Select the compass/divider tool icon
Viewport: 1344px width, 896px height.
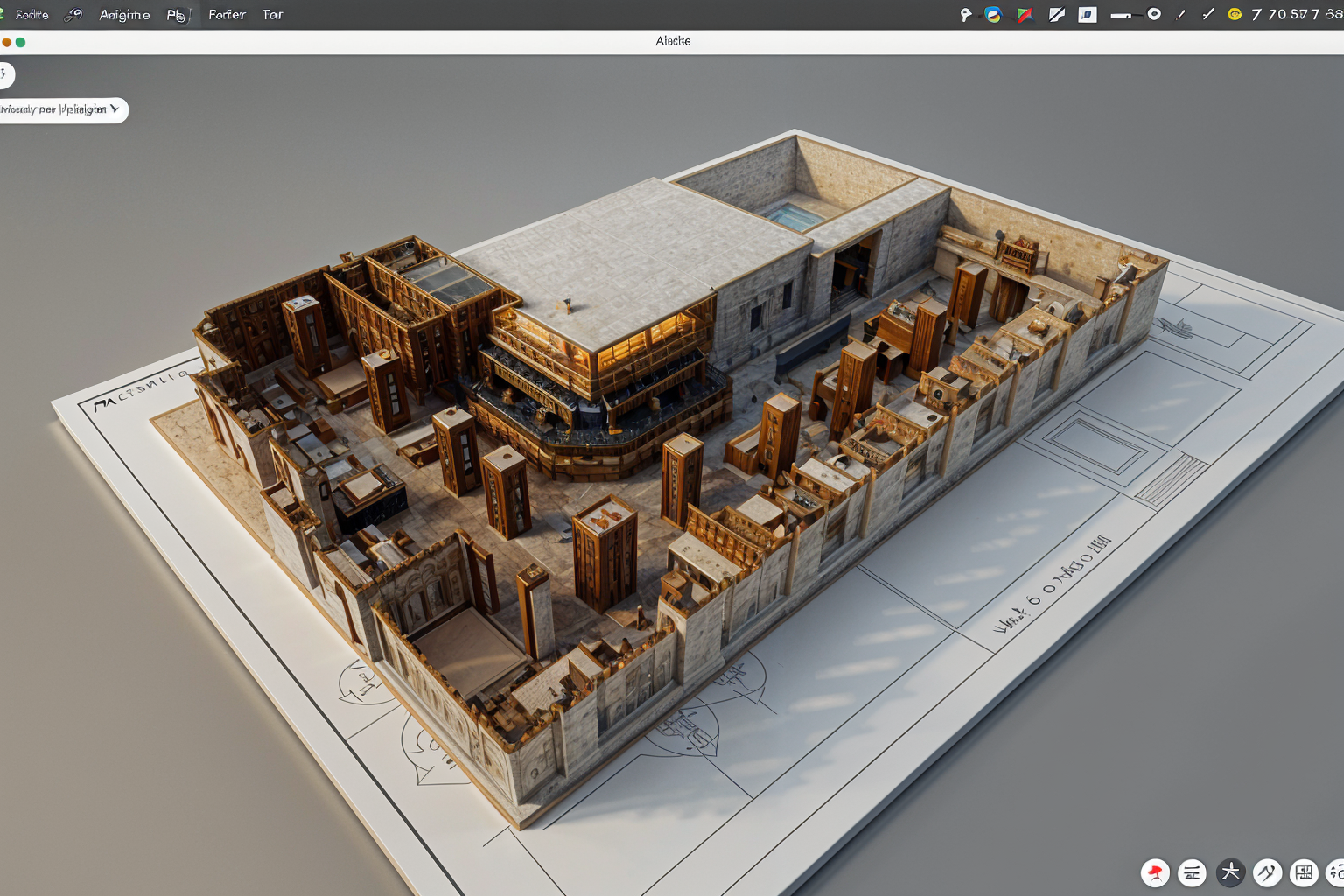pos(1267,872)
